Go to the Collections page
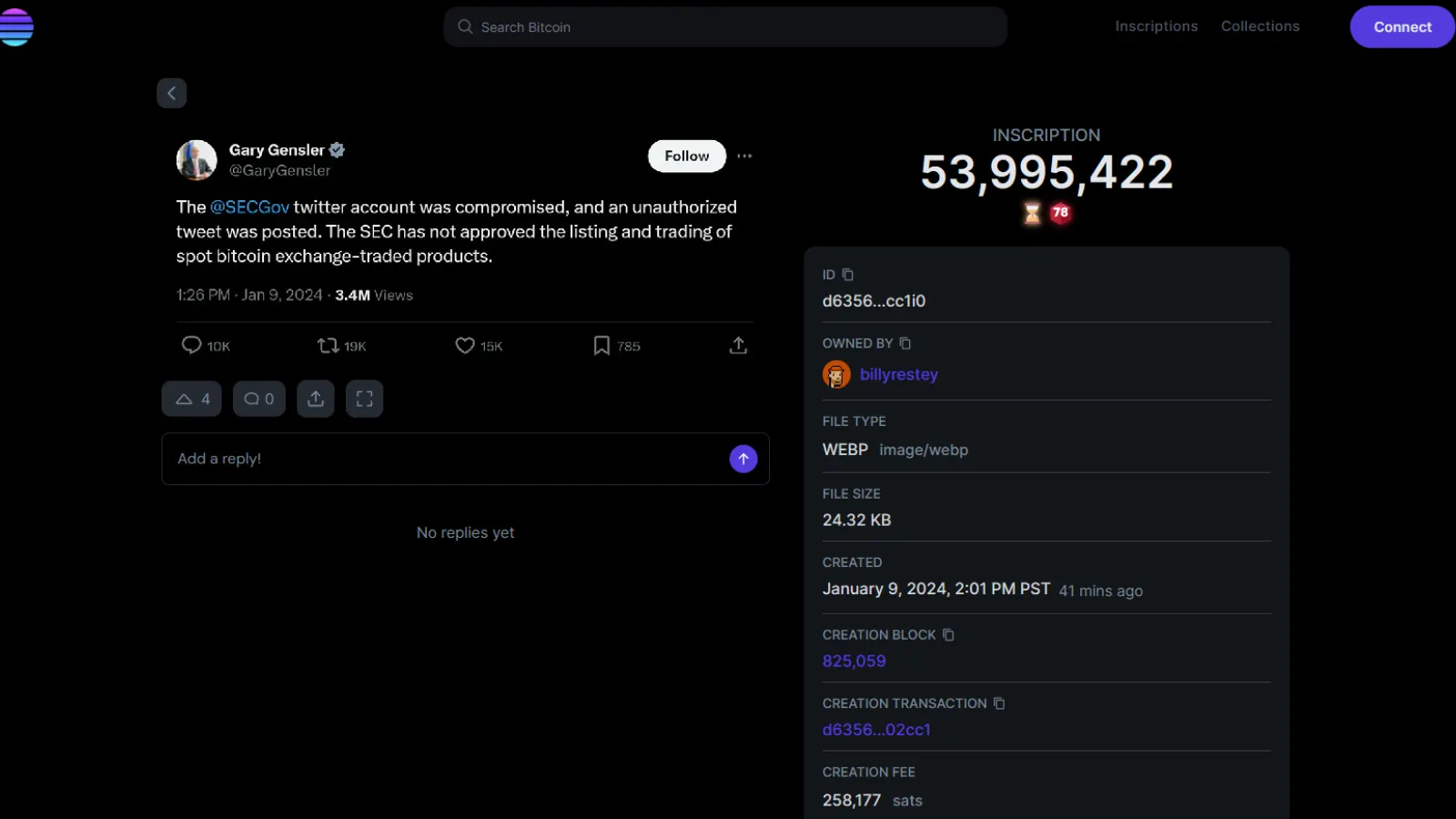The width and height of the screenshot is (1456, 819). [1259, 26]
